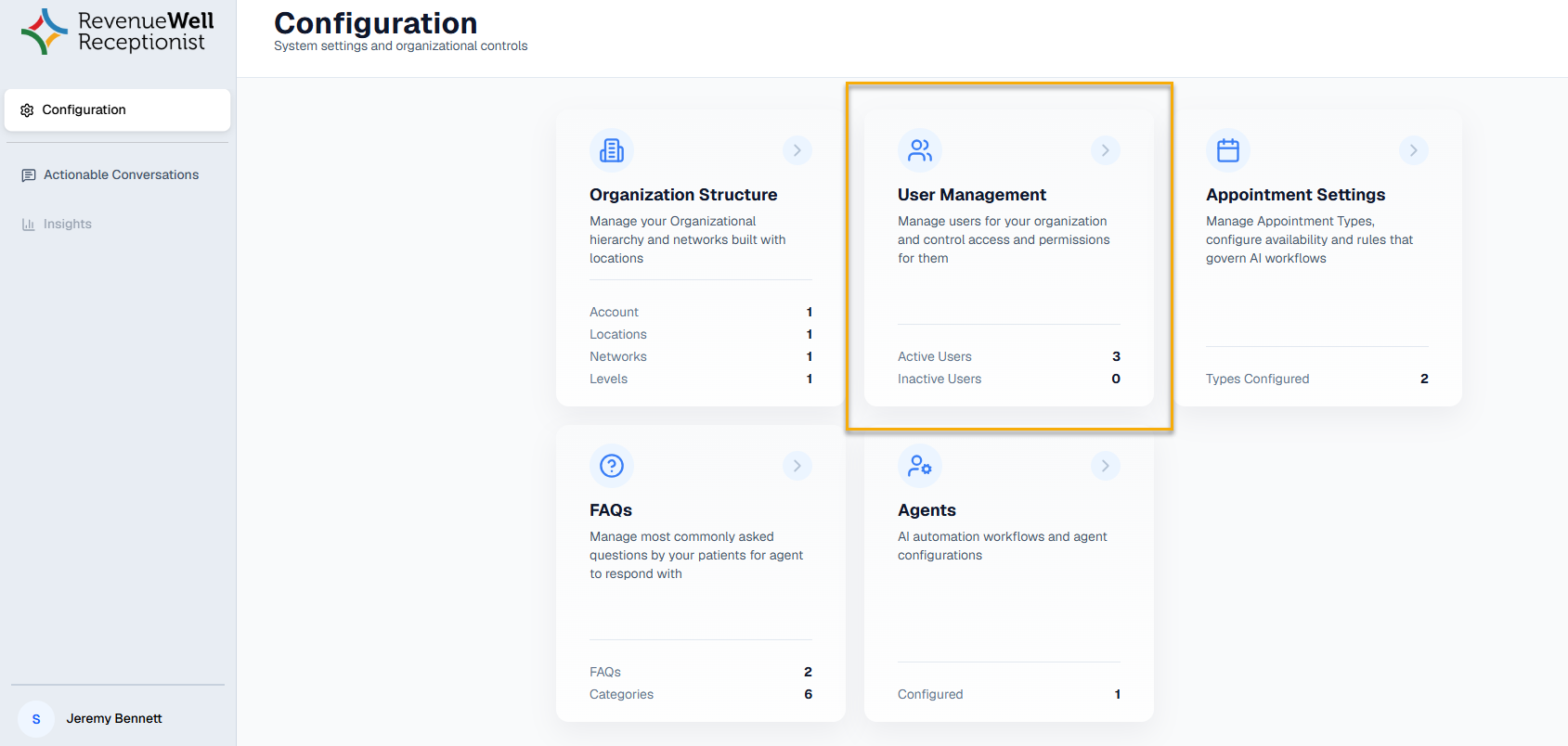Click the Agents card title
This screenshot has height=746, width=1568.
point(927,510)
